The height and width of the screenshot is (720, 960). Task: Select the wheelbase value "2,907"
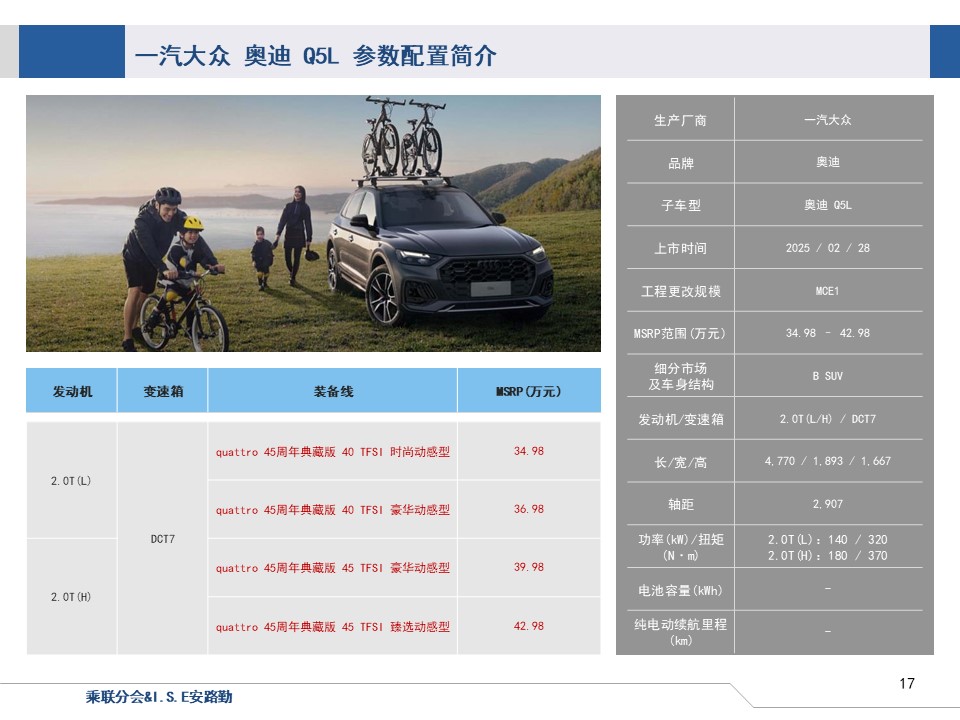pyautogui.click(x=828, y=504)
